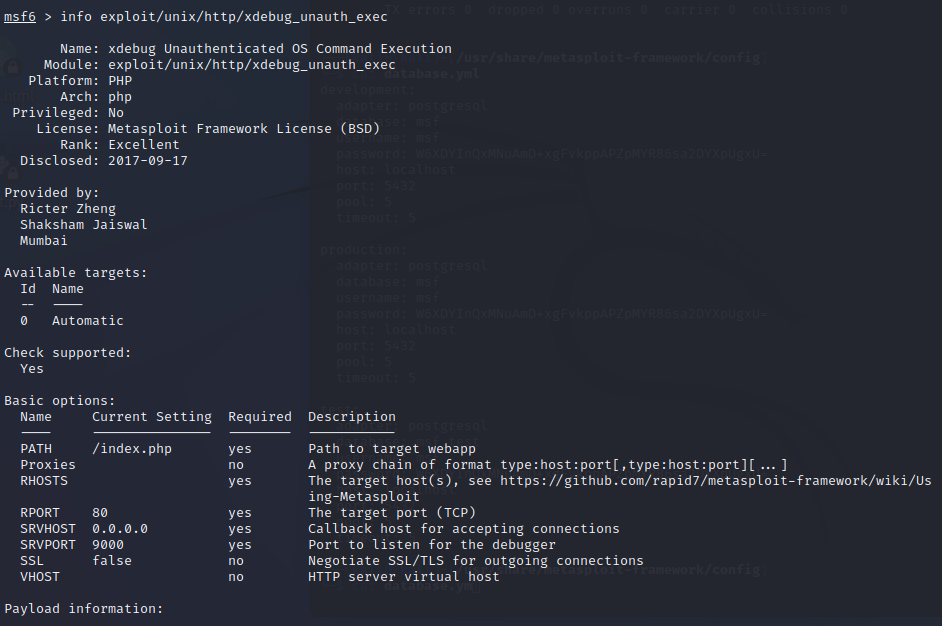Click the 'Provided by:' heading
Viewport: 942px width, 626px height.
point(52,193)
